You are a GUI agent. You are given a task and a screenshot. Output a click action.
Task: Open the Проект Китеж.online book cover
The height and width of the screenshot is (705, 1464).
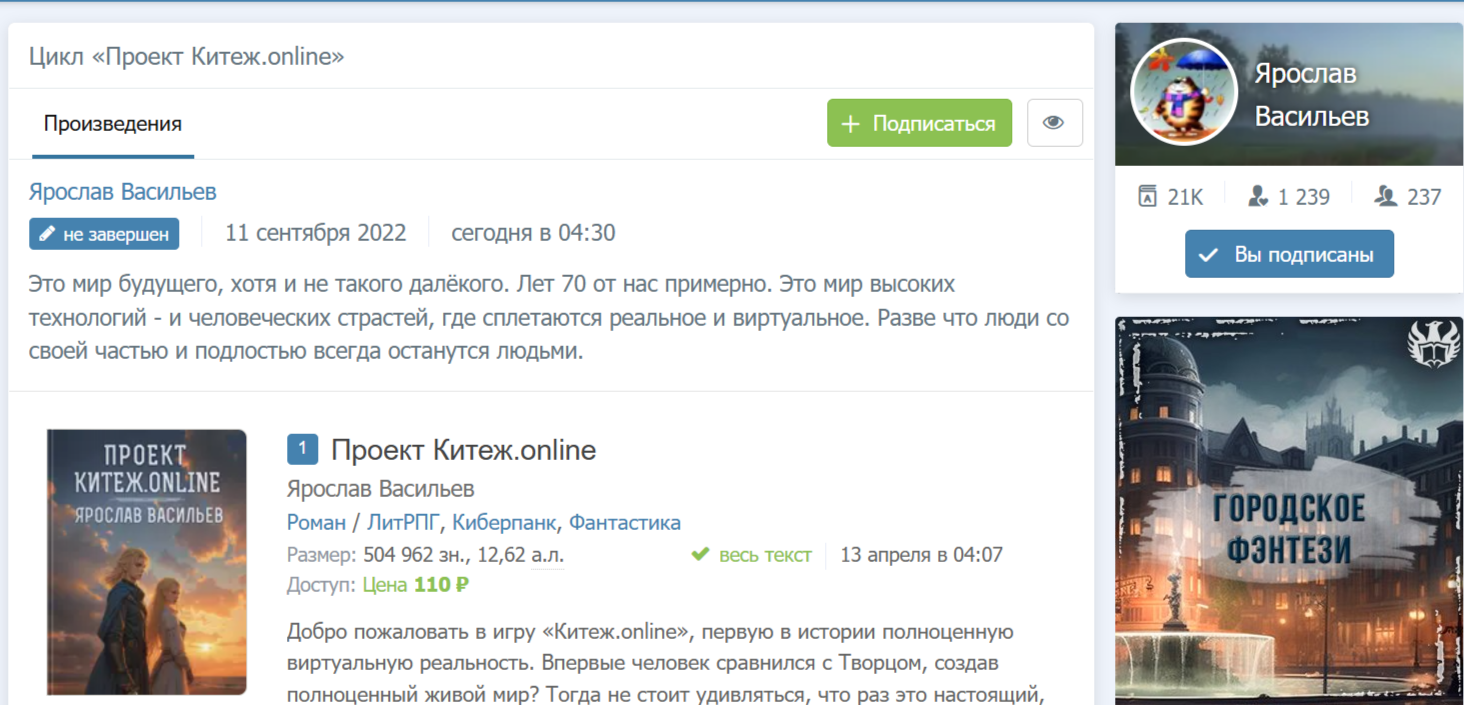[146, 561]
